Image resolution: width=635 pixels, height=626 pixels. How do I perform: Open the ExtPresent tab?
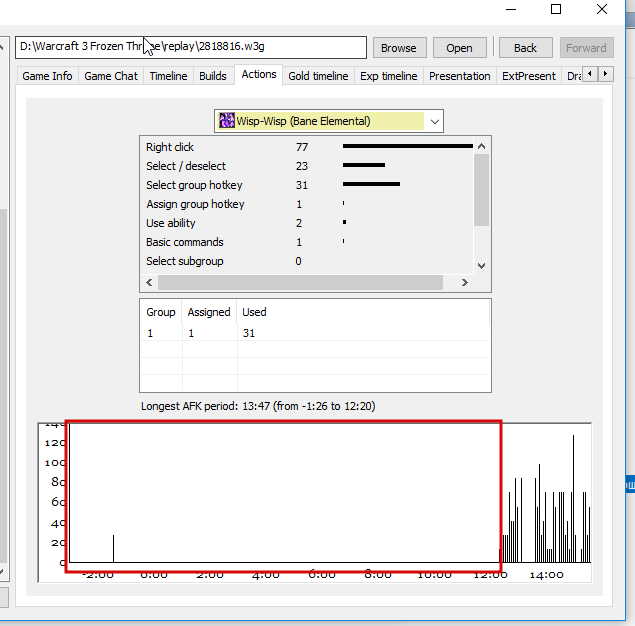point(529,76)
